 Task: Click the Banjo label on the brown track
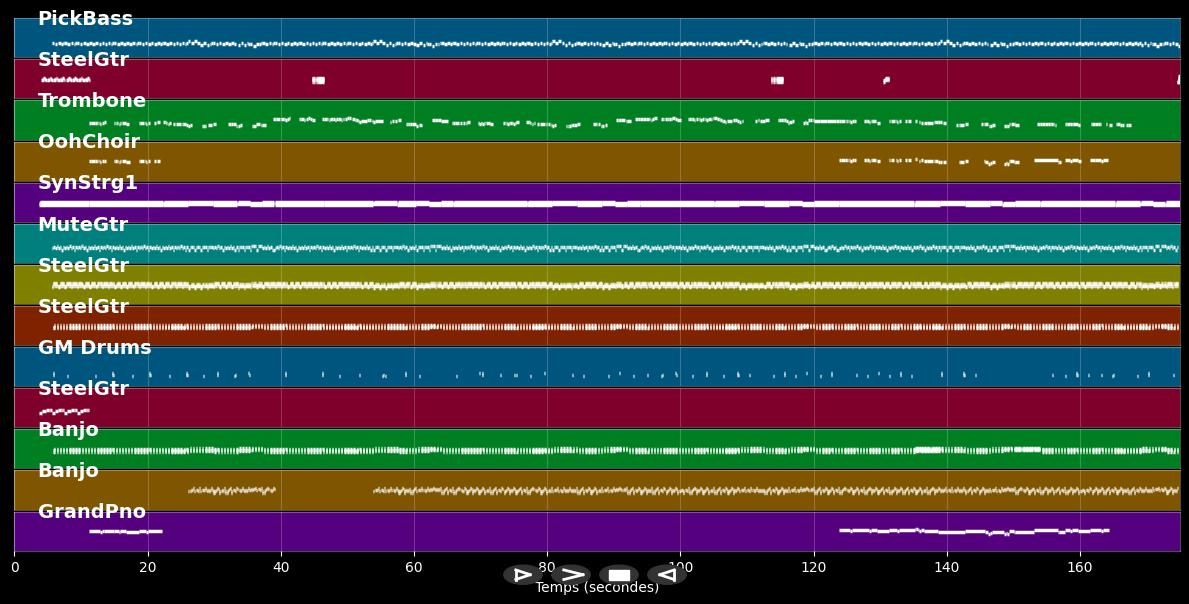tap(68, 471)
